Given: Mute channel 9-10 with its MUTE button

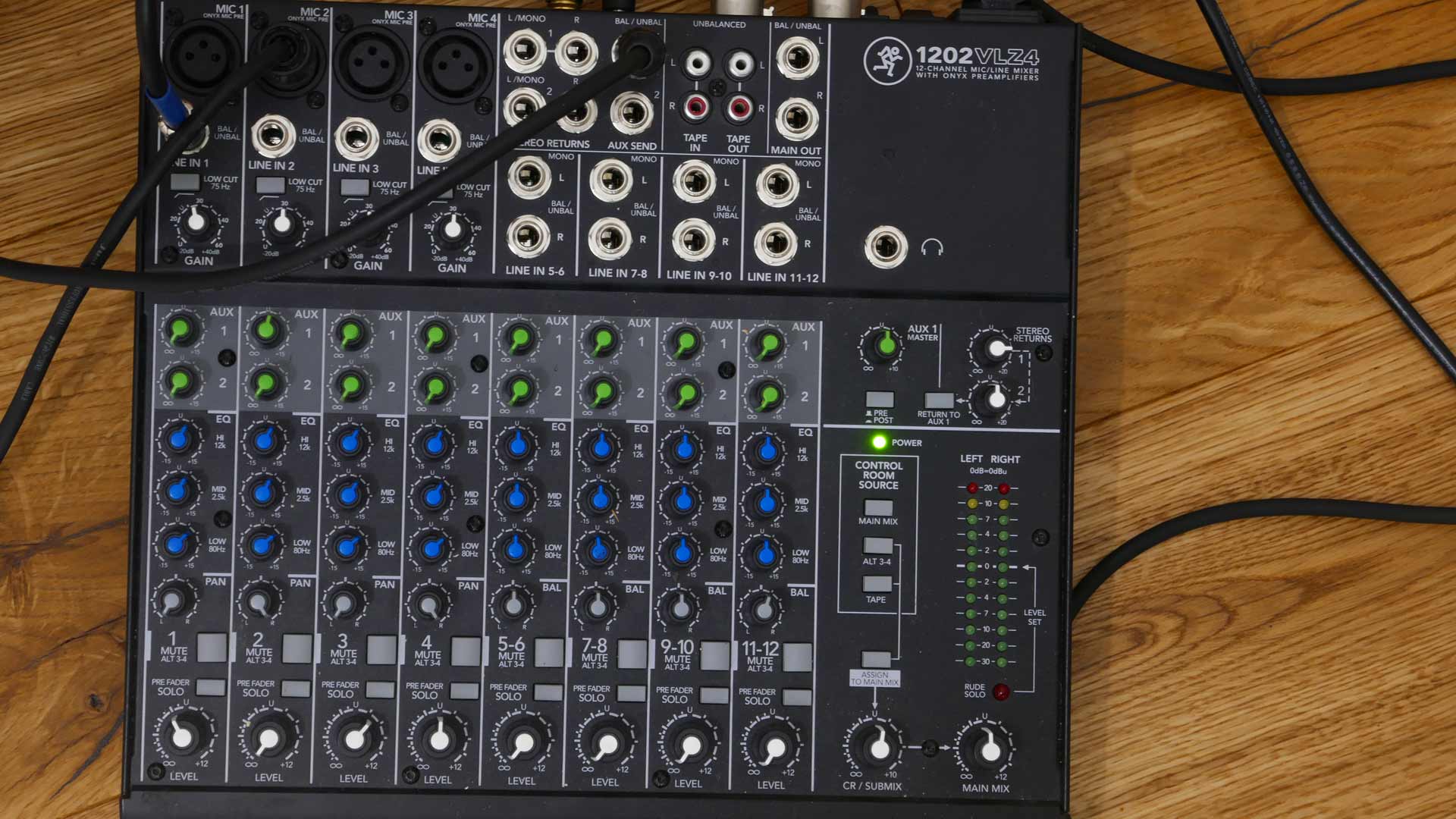Looking at the screenshot, I should (x=714, y=655).
